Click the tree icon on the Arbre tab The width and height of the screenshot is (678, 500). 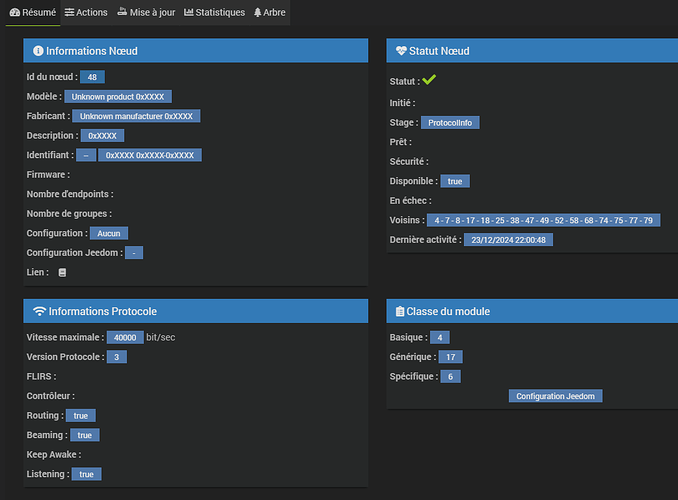pyautogui.click(x=258, y=12)
